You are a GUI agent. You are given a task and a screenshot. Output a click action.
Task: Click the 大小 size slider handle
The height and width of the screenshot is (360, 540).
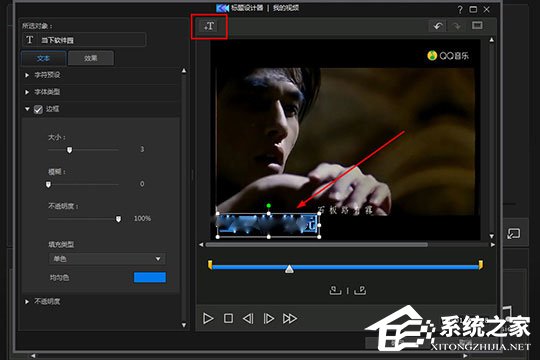[x=70, y=150]
